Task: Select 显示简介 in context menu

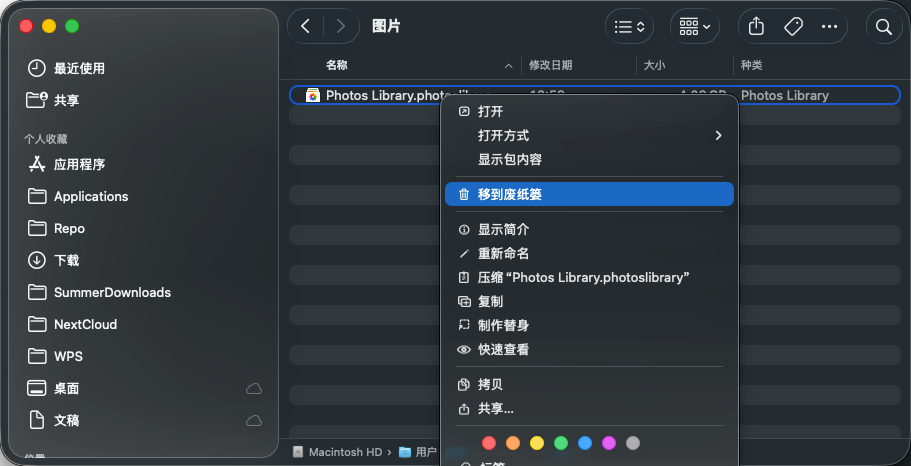Action: pyautogui.click(x=503, y=229)
